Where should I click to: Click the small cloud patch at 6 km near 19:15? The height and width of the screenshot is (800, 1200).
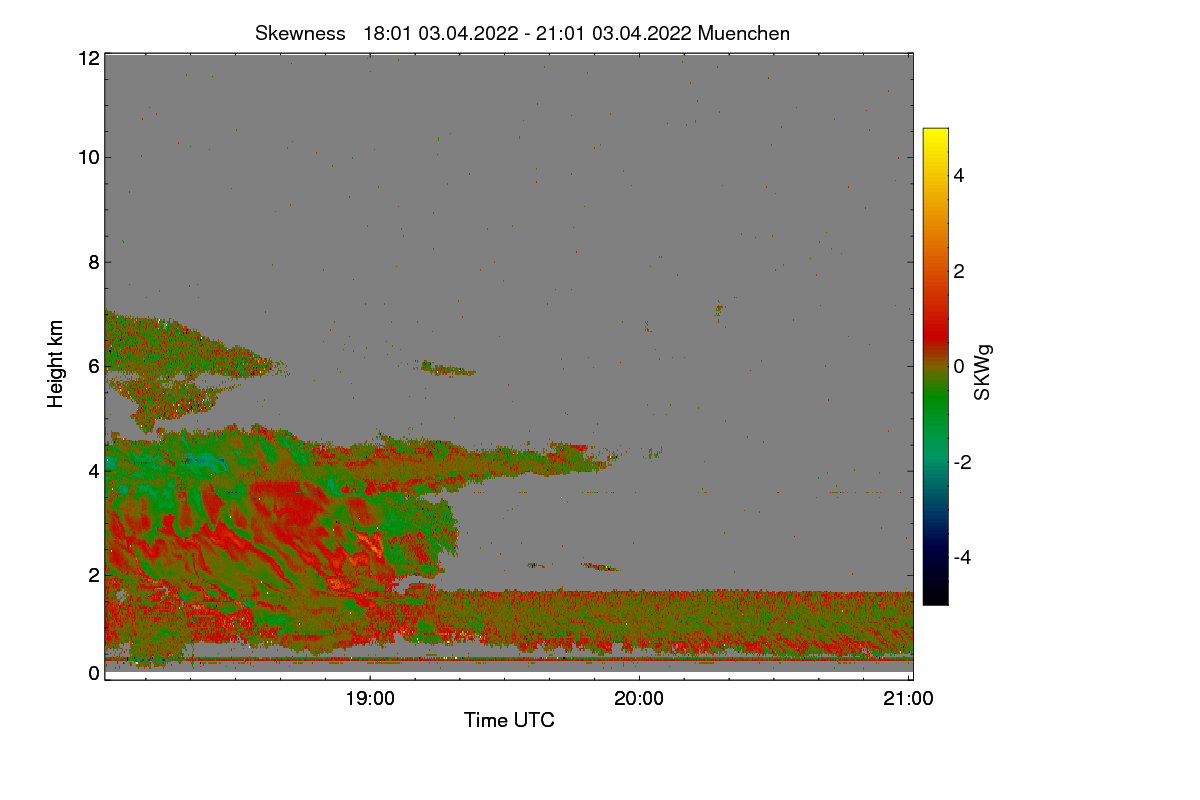tap(447, 369)
